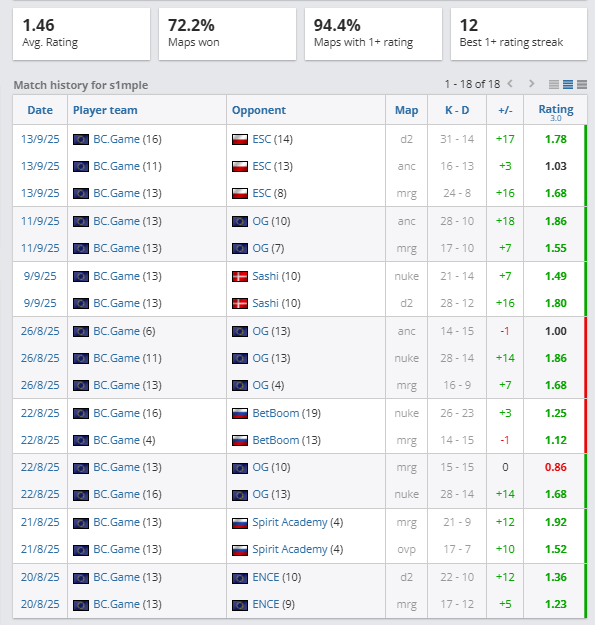The image size is (595, 625).
Task: Open the 9/9/25 date with rating 1.80
Action: point(40,303)
